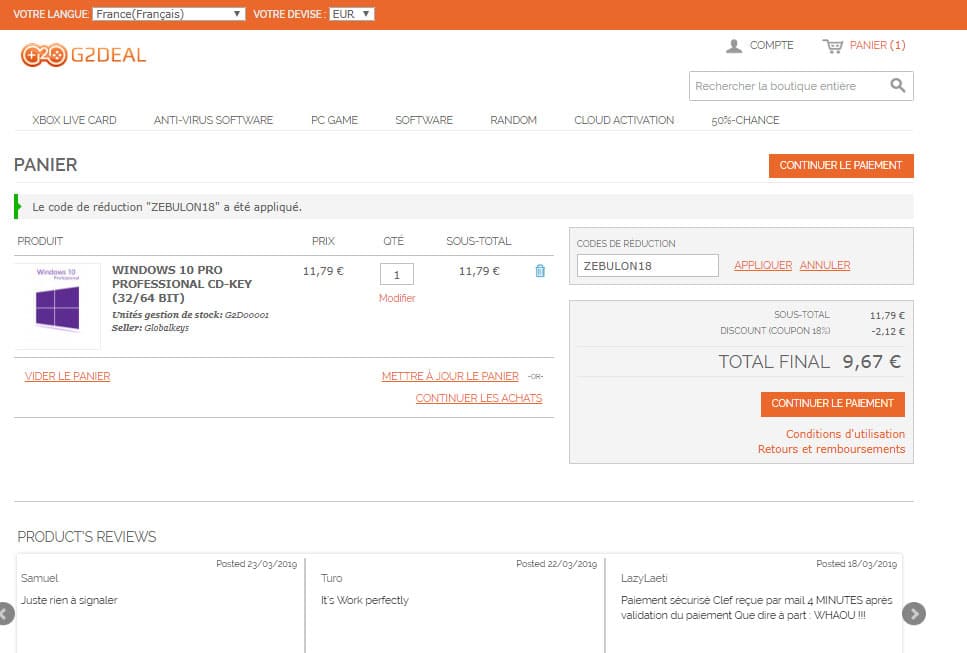Open the 50%-Chance category
The image size is (967, 653).
[745, 120]
